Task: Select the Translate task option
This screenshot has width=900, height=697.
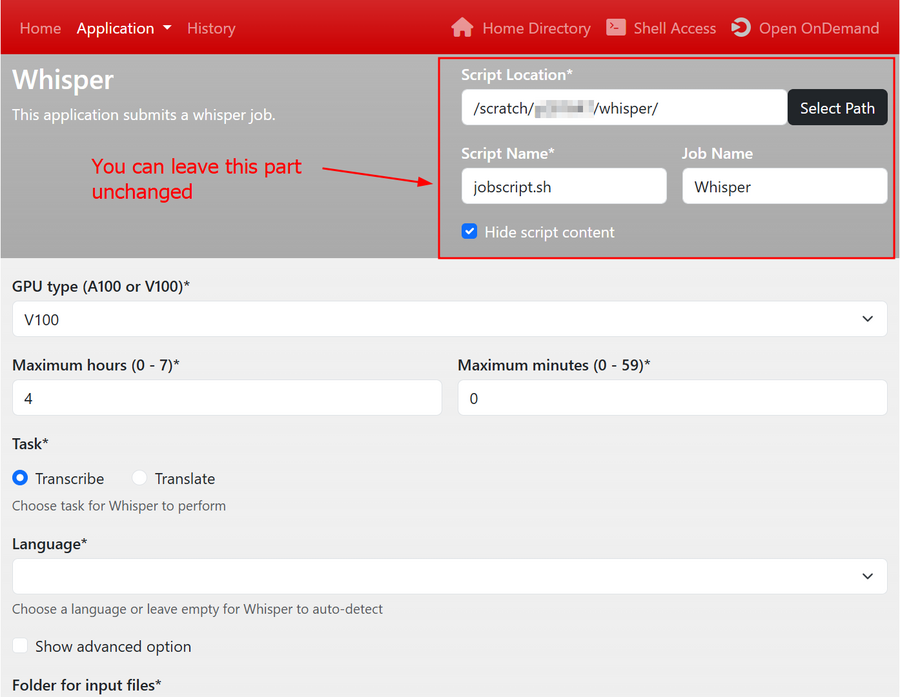Action: click(x=140, y=478)
